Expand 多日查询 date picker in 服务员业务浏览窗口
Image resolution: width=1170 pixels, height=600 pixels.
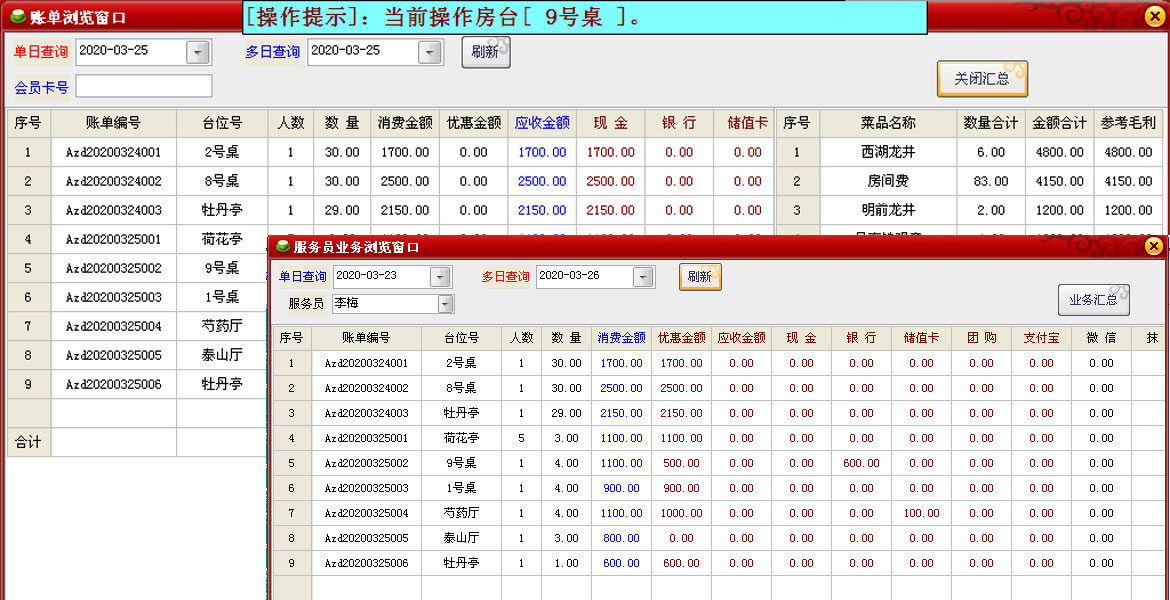click(643, 277)
